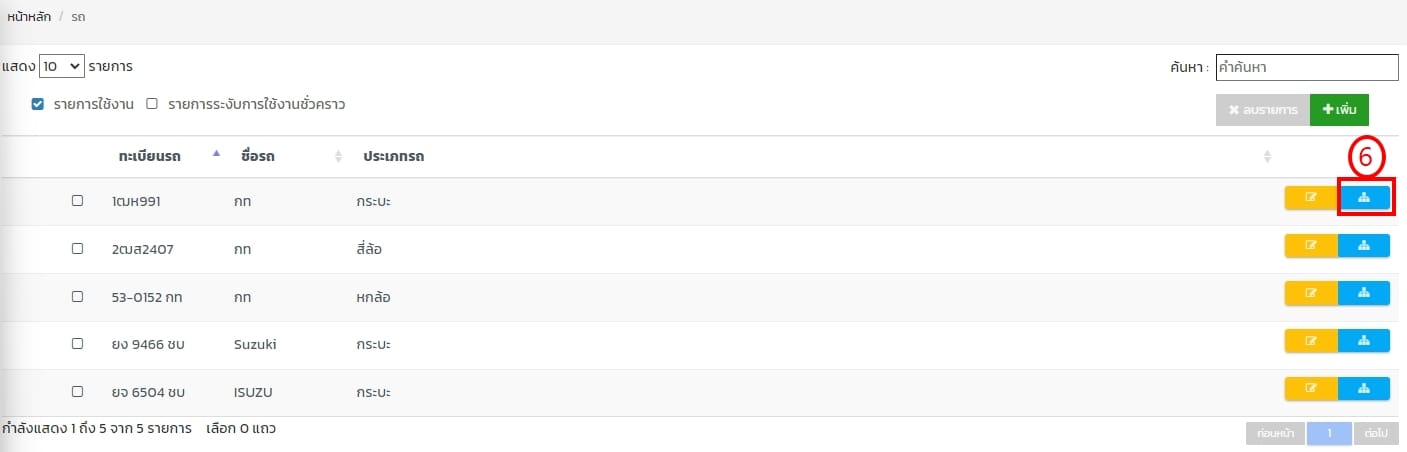Click the green เพิ่ม add button
Viewport: 1407px width, 452px height.
tap(1339, 109)
